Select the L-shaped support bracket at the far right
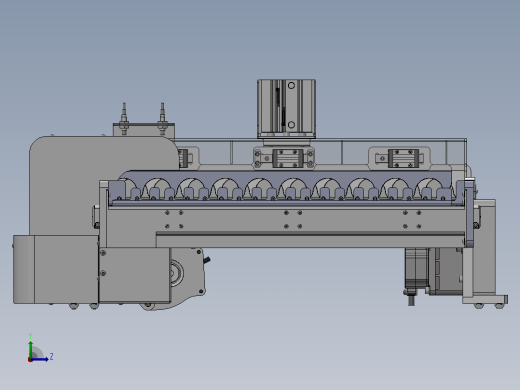The width and height of the screenshot is (520, 390). pyautogui.click(x=484, y=252)
